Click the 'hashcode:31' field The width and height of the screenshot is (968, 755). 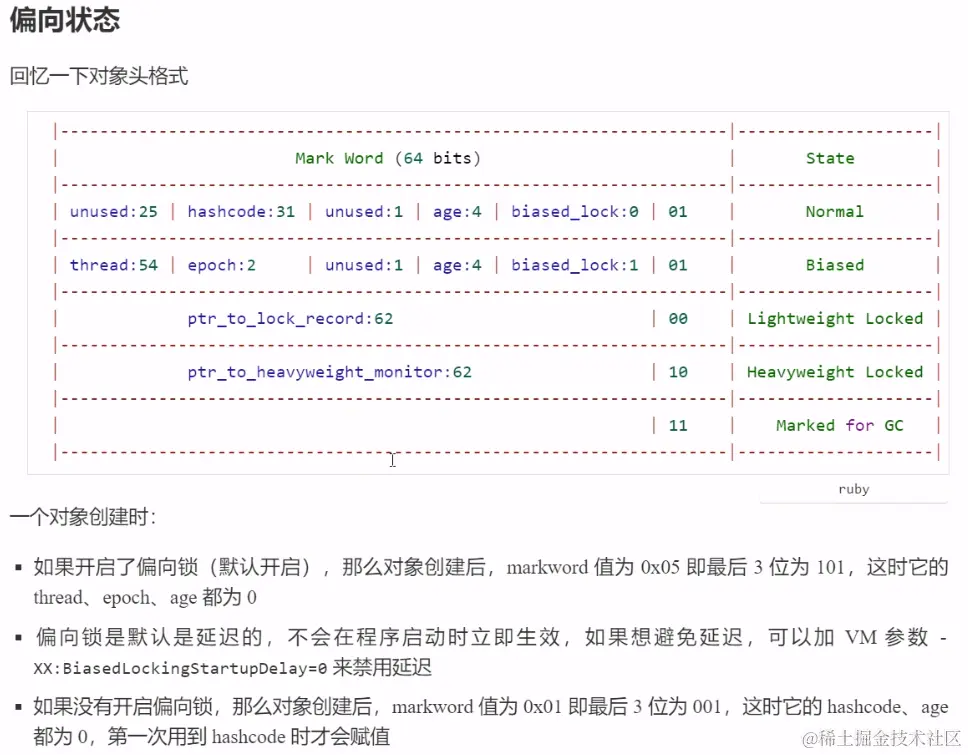241,212
